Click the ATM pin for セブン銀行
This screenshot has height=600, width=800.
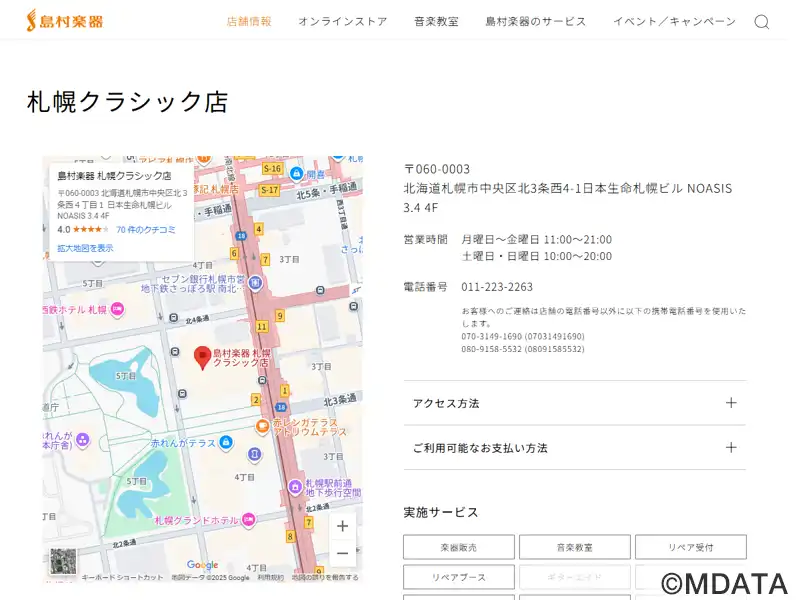click(255, 282)
